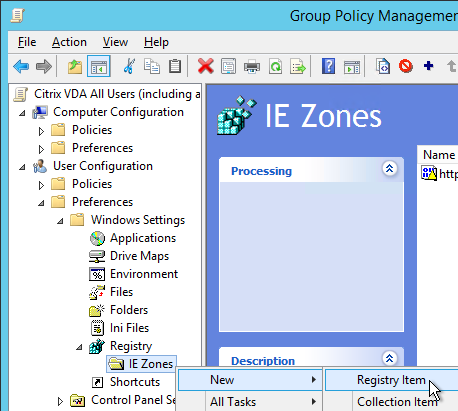Click the blue Back arrow toolbar icon
Image resolution: width=458 pixels, height=411 pixels.
point(21,66)
